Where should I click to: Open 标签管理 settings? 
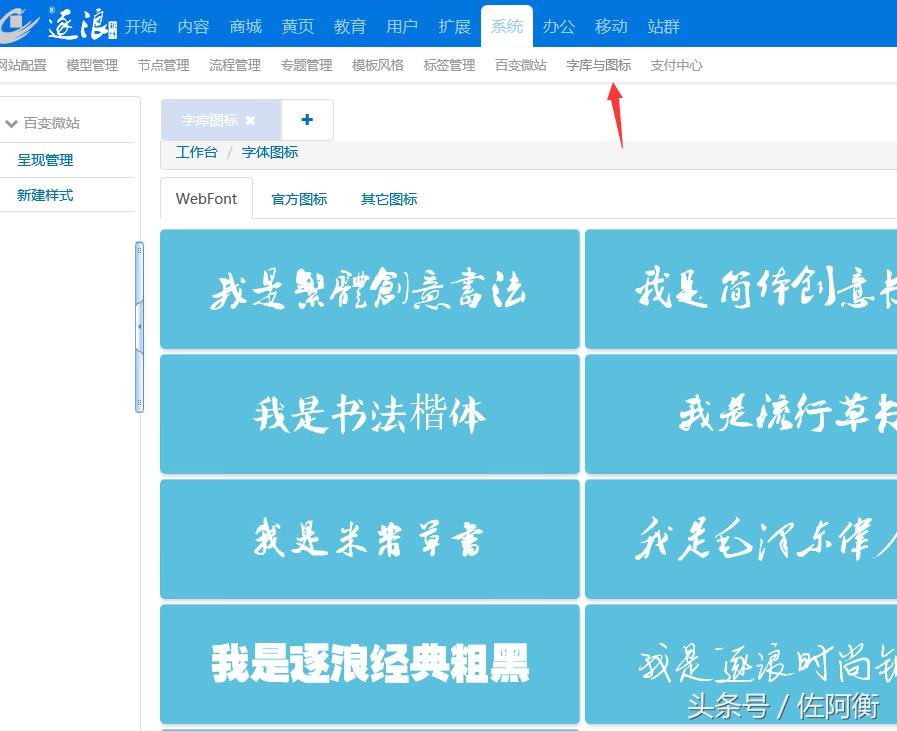point(447,65)
